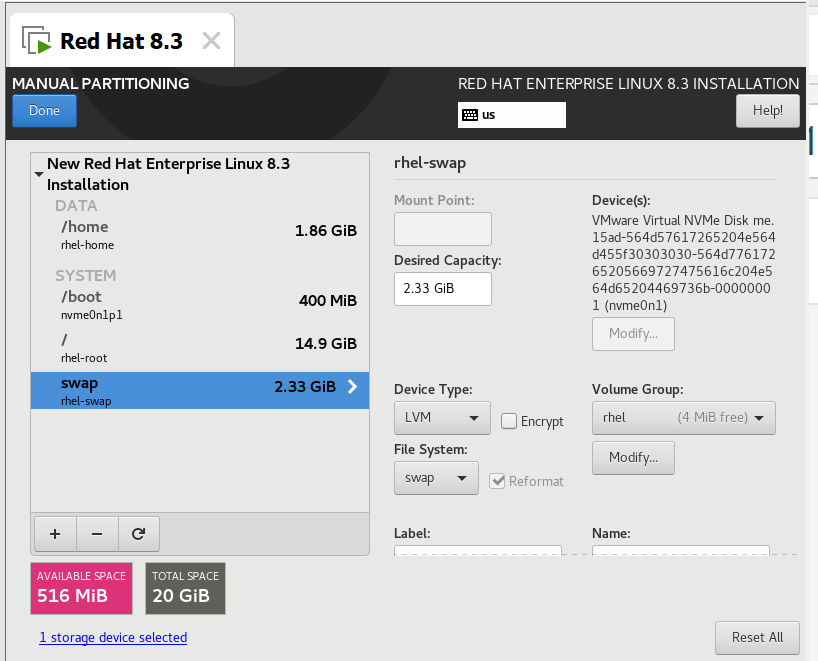Add a new partition with the plus icon
Screen dimensions: 818x661
point(55,533)
